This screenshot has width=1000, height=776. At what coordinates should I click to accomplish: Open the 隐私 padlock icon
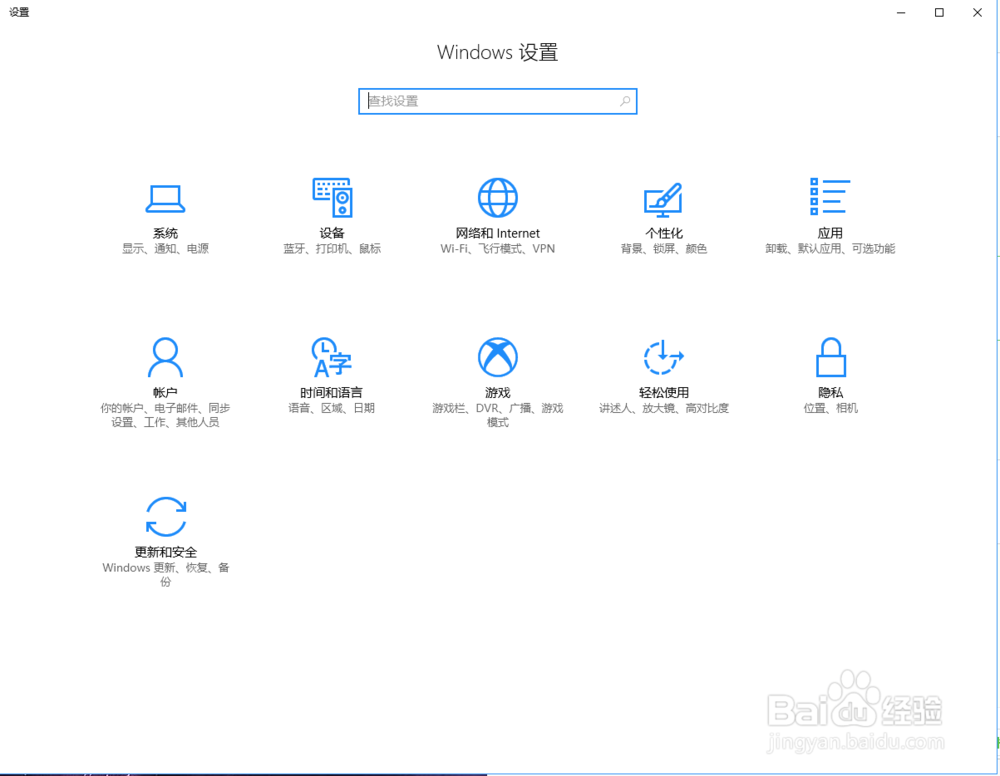(x=830, y=357)
